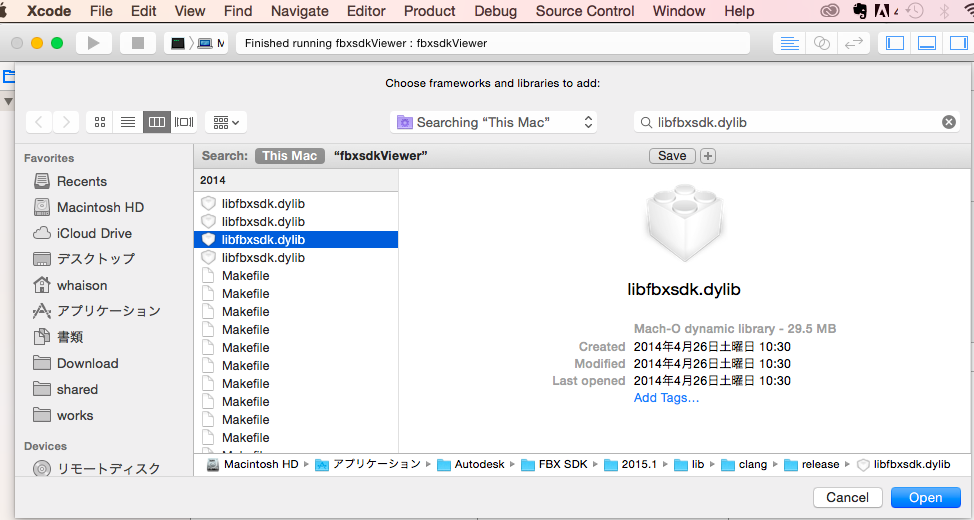Show the version editor
974x520 pixels.
coord(853,43)
